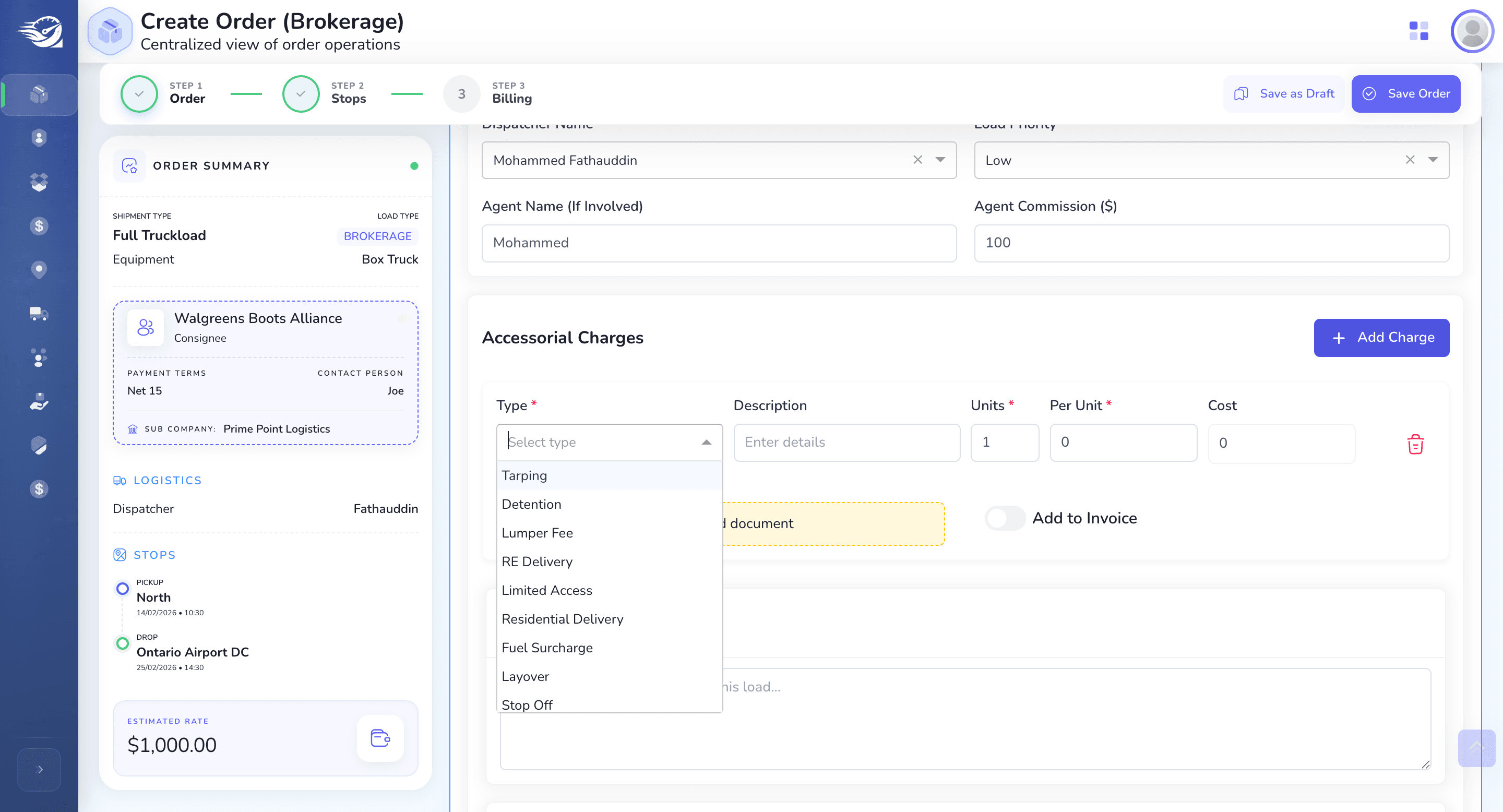Open the shielded user icon in sidebar

pyautogui.click(x=39, y=138)
